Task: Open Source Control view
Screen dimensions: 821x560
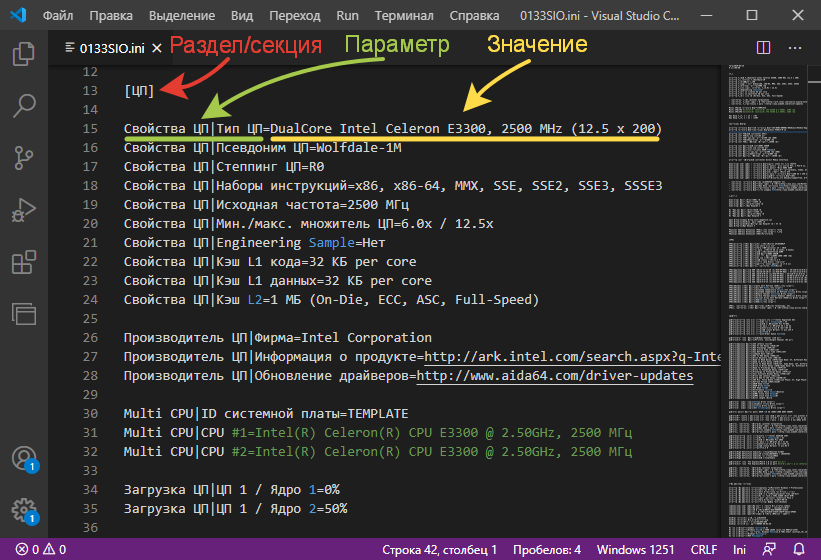Action: click(23, 158)
